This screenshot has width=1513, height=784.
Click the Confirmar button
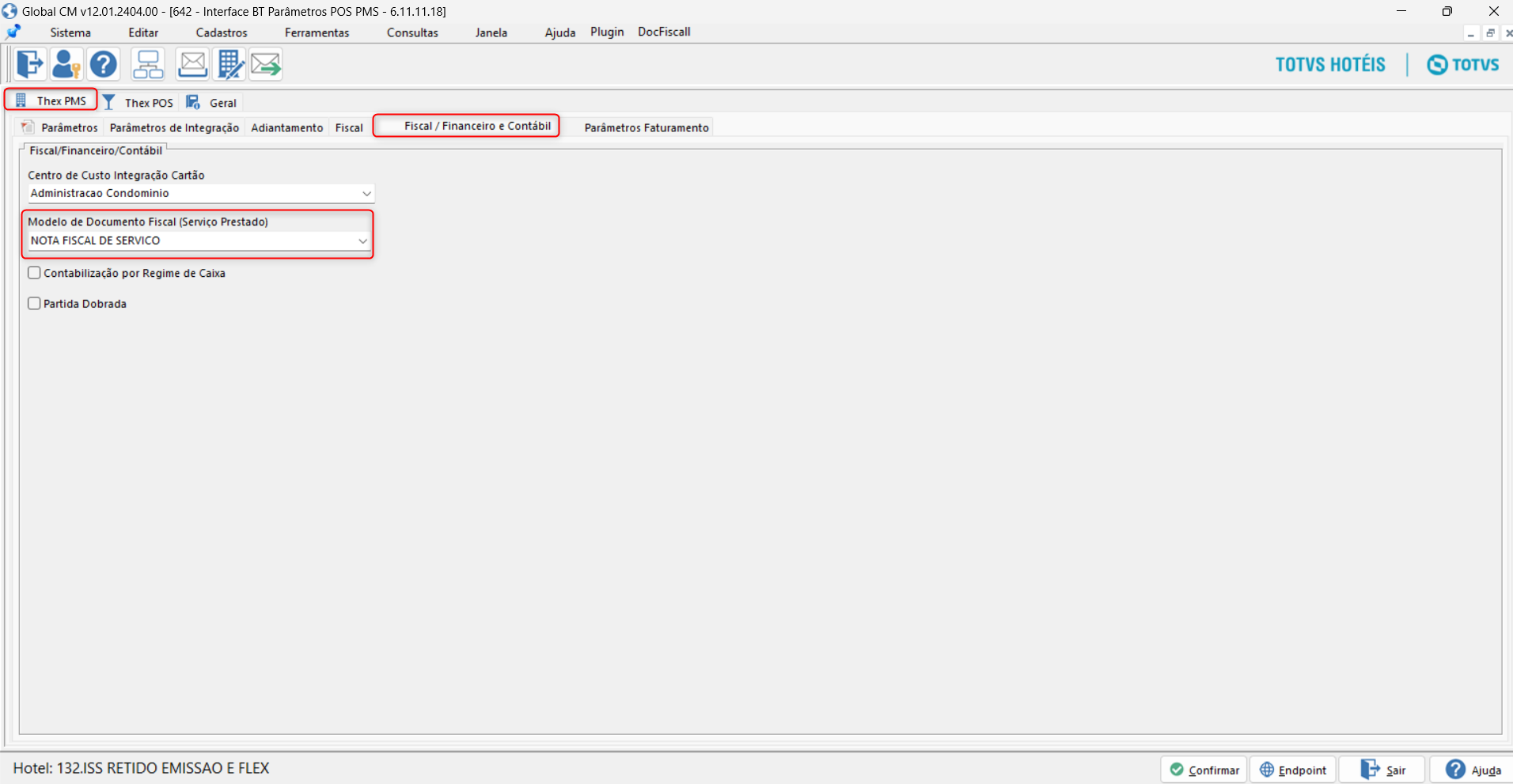tap(1204, 770)
